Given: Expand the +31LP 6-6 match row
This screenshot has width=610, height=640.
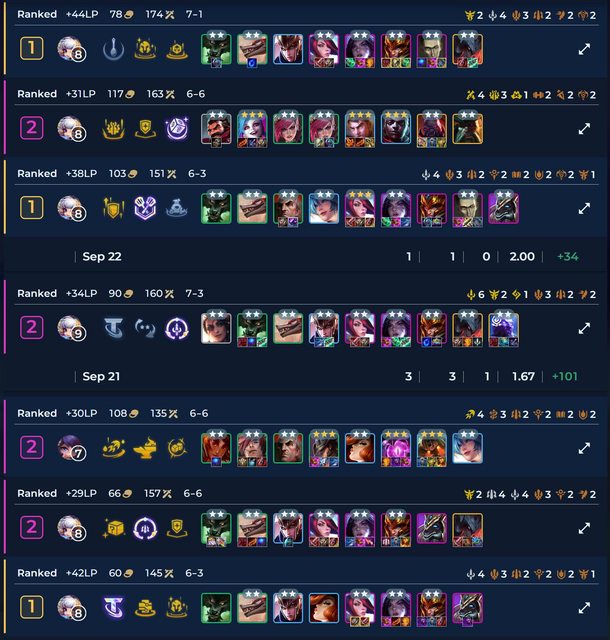Looking at the screenshot, I should 584,129.
